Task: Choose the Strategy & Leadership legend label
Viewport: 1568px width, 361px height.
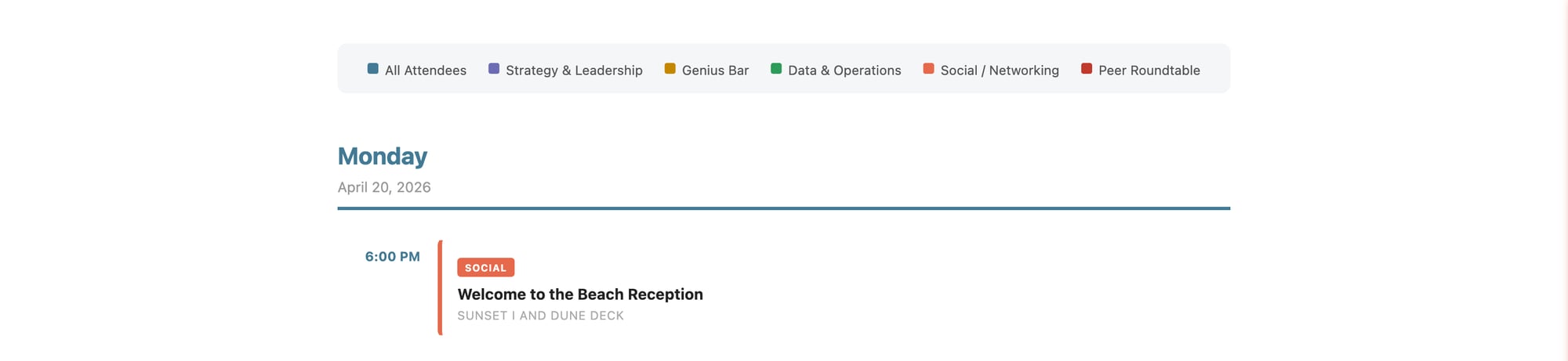Action: (x=574, y=70)
